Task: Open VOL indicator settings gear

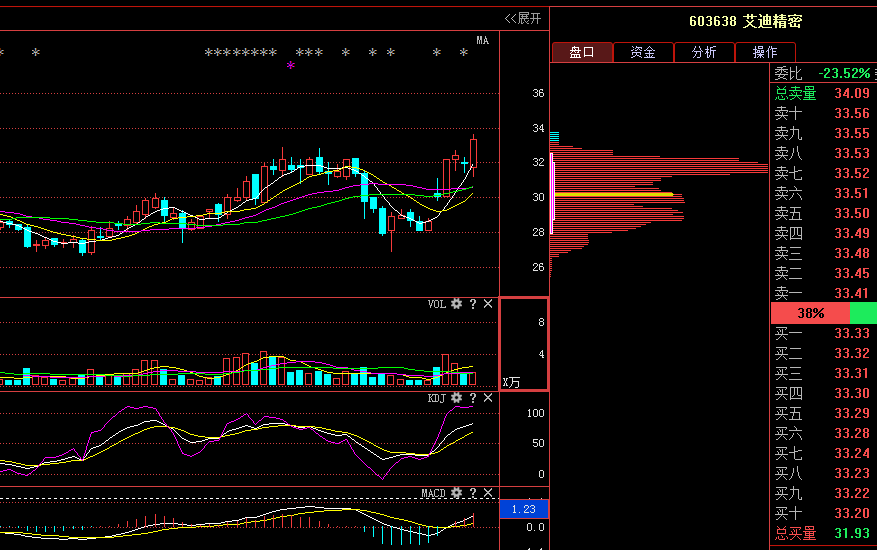Action: click(x=457, y=304)
